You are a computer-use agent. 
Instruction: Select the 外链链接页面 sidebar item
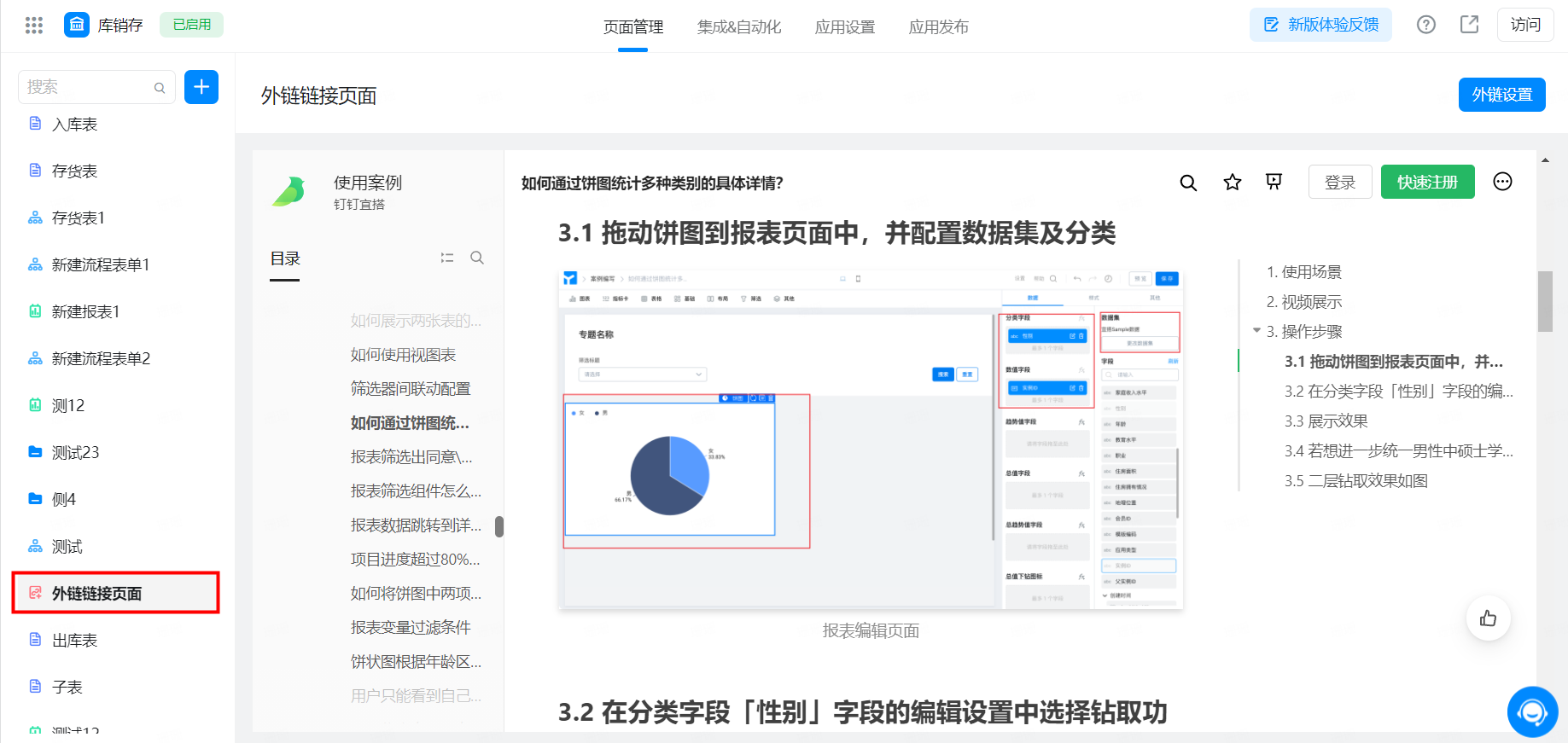coord(116,593)
